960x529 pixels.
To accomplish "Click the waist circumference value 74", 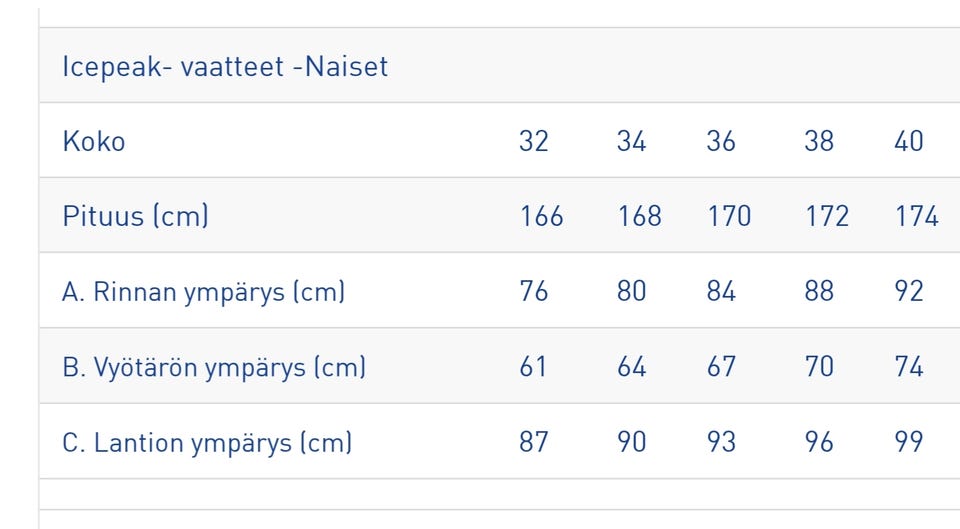I will pyautogui.click(x=909, y=367).
